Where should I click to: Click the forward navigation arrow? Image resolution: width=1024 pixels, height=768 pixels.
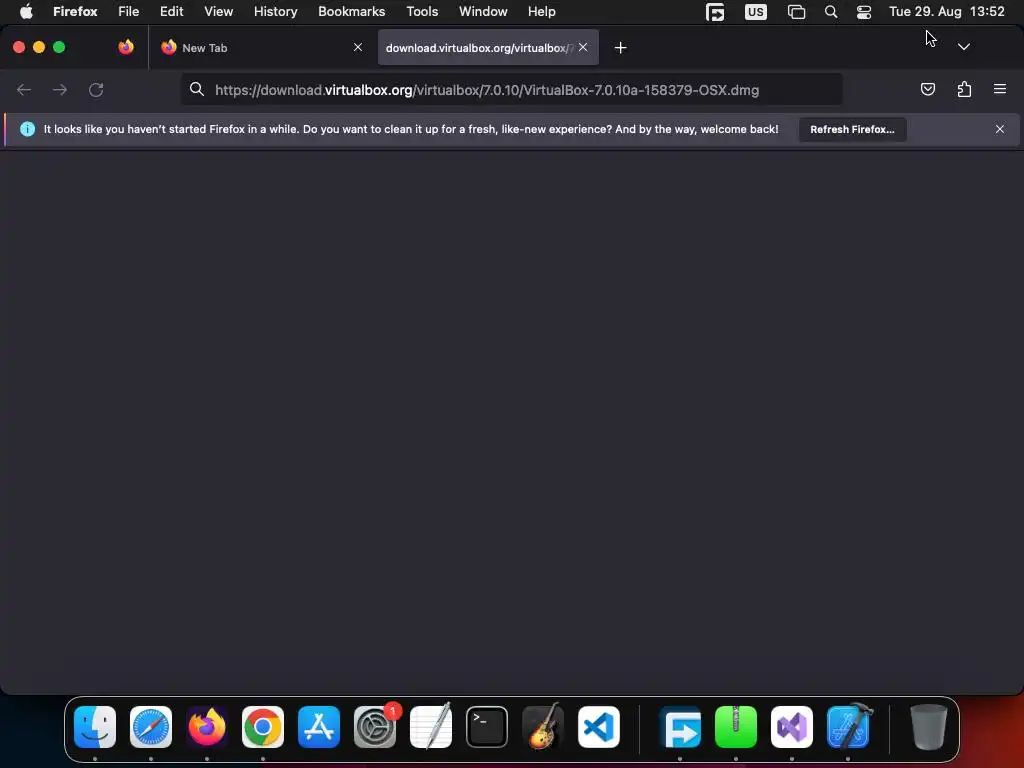point(60,89)
